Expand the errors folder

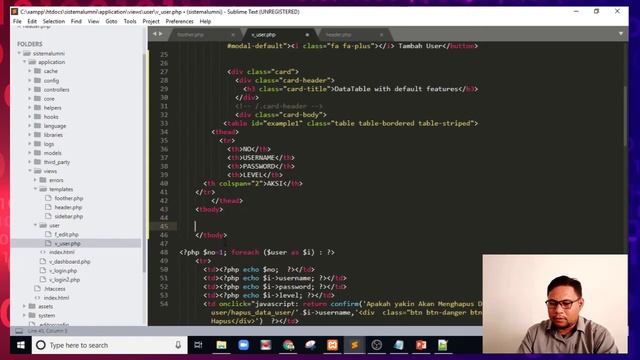[x=35, y=180]
